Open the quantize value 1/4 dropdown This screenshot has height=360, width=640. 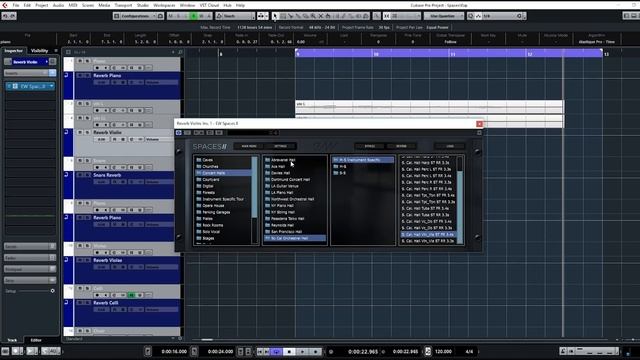click(x=503, y=16)
